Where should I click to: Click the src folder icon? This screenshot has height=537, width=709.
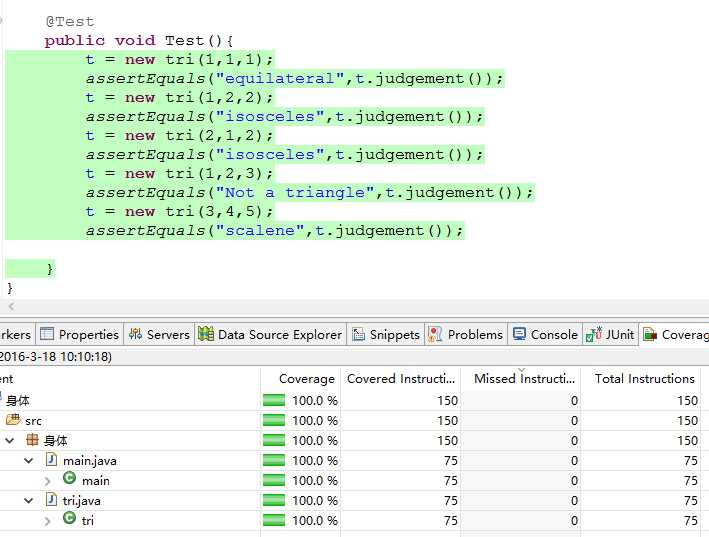[13, 420]
